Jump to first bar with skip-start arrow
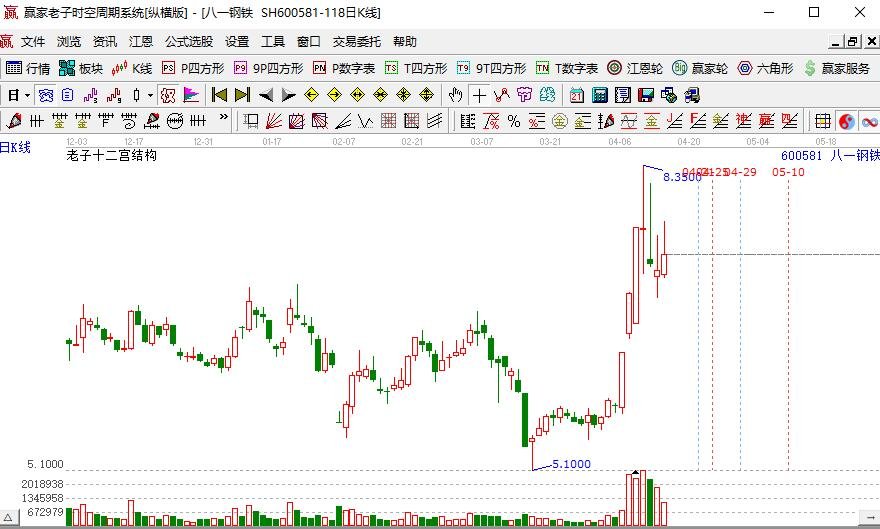880x529 pixels. [219, 95]
